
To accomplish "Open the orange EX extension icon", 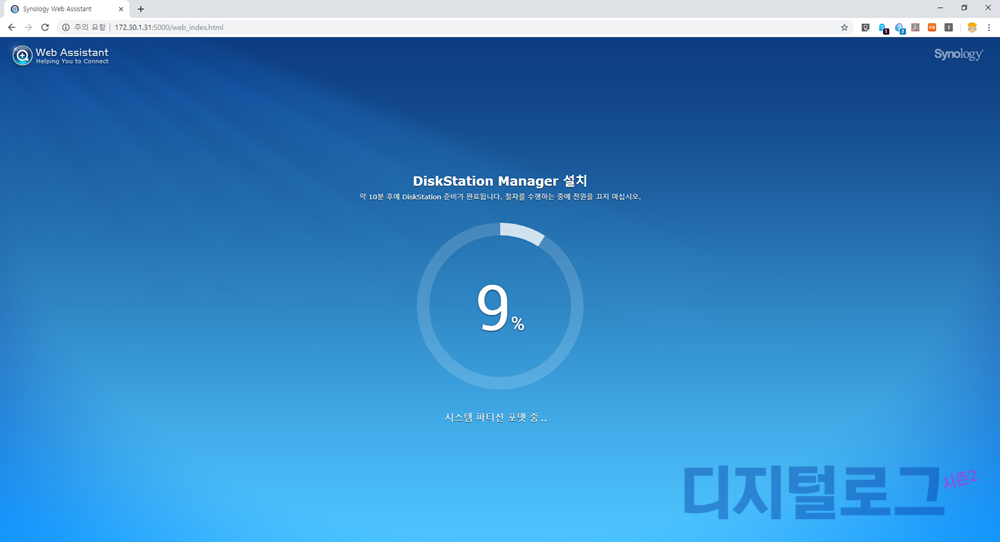I will (932, 27).
